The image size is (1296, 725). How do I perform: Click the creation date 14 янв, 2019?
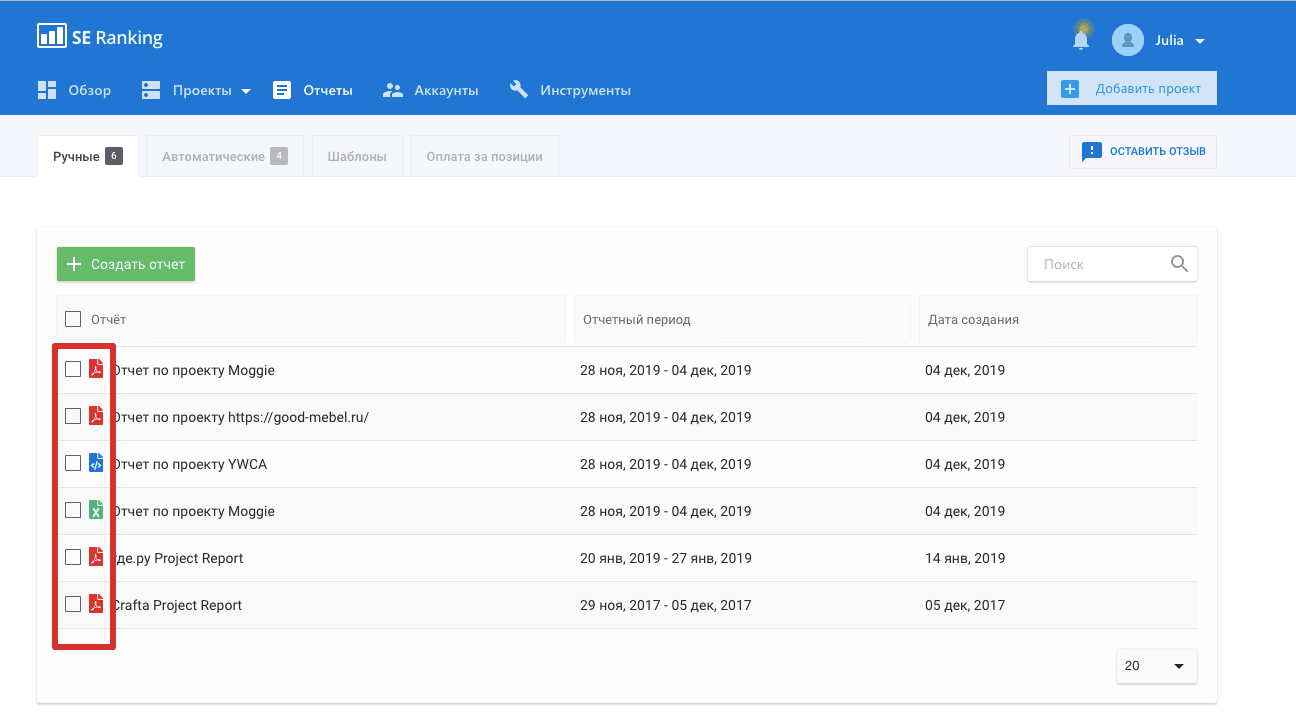[x=965, y=558]
